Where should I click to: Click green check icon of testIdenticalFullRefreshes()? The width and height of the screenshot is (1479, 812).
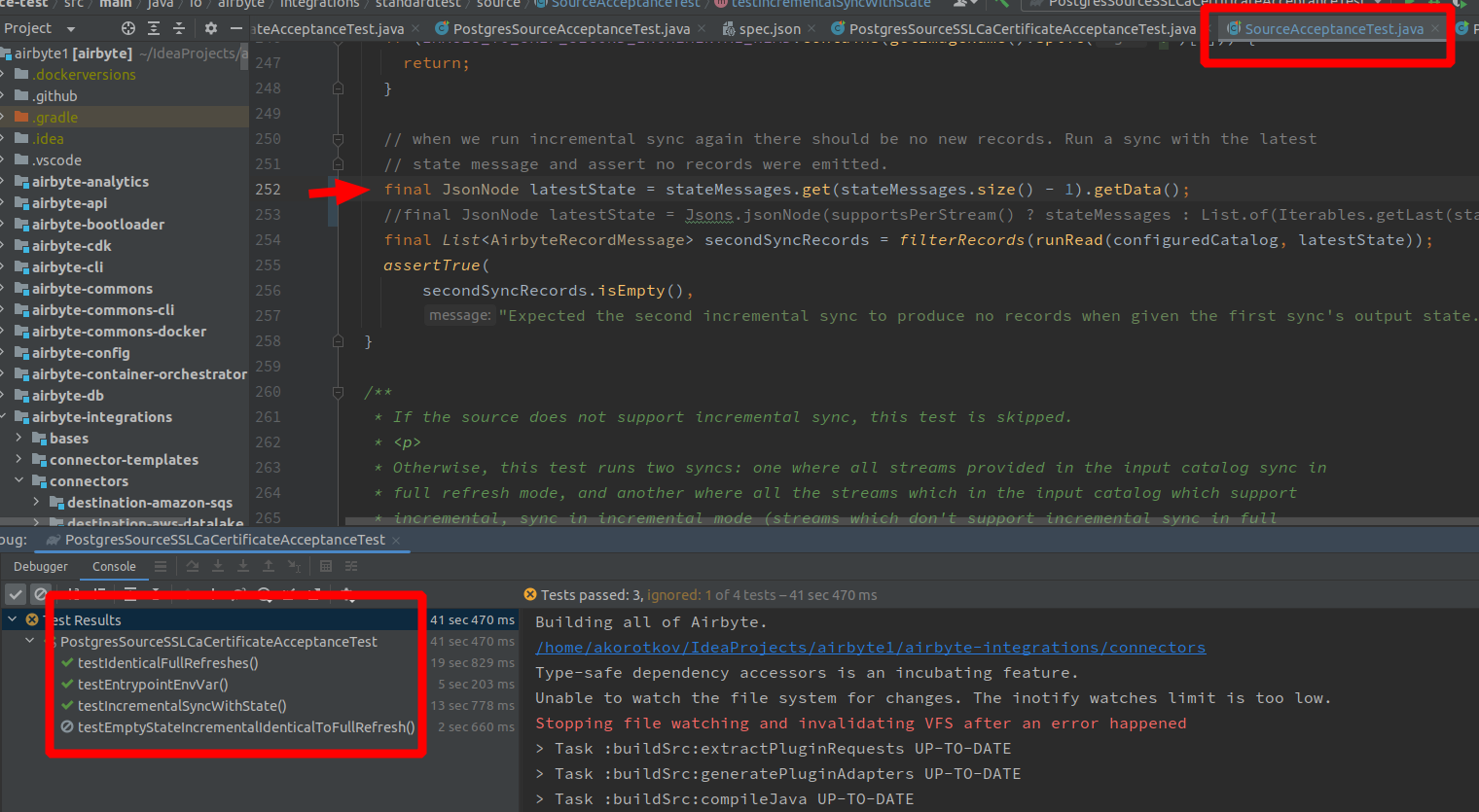[67, 663]
